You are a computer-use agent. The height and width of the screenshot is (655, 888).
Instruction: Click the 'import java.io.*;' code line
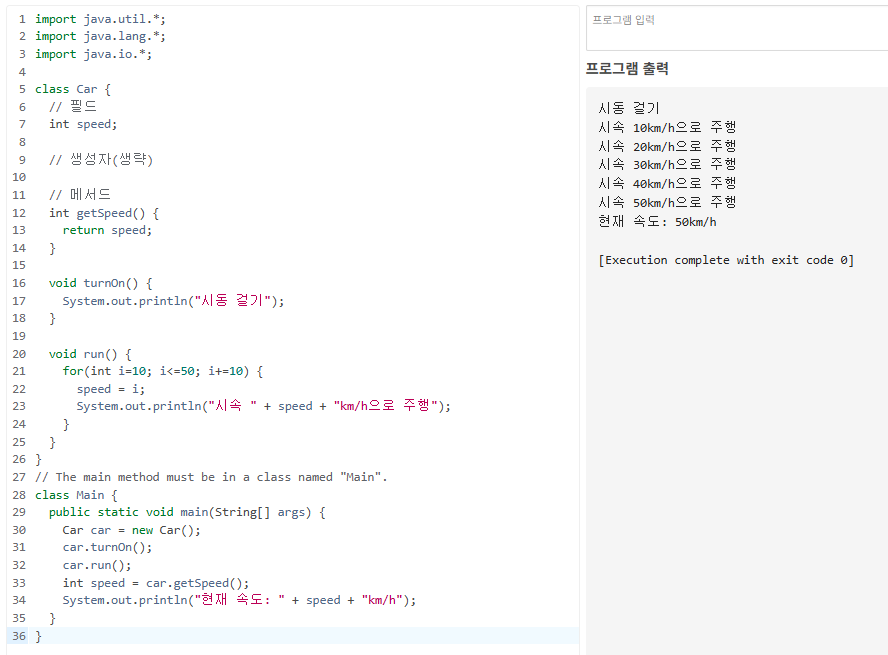pos(93,54)
